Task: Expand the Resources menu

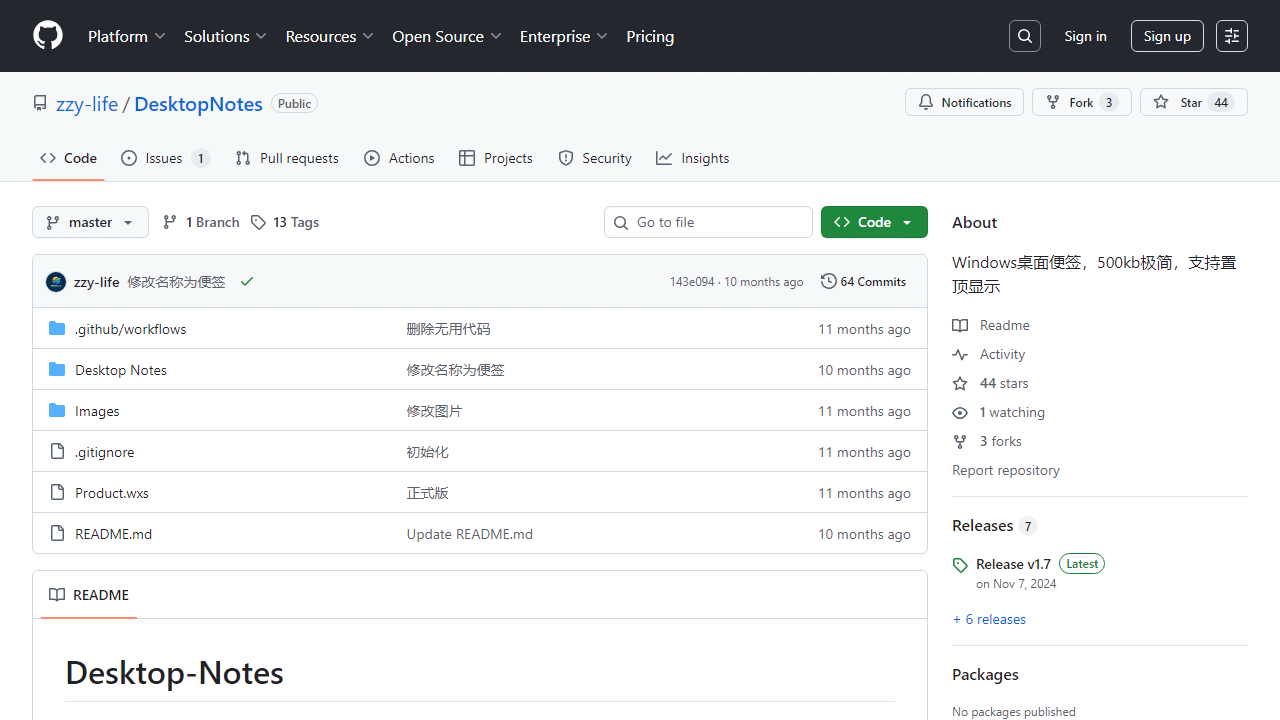Action: 329,36
